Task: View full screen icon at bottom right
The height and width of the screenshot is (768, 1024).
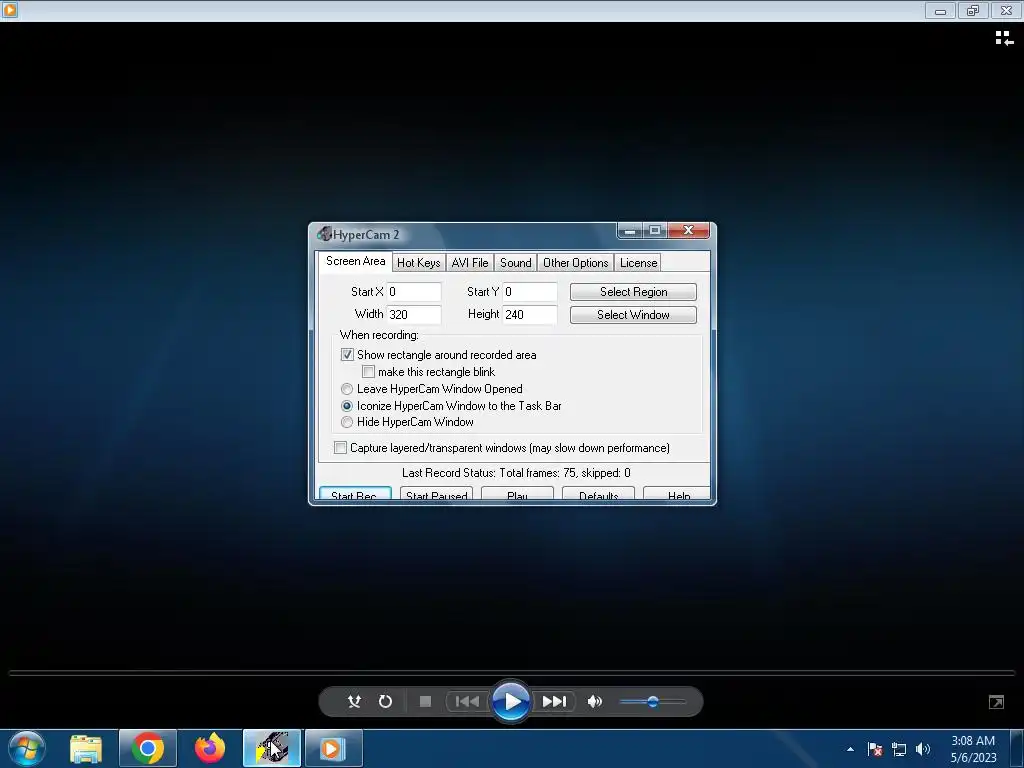Action: point(997,702)
